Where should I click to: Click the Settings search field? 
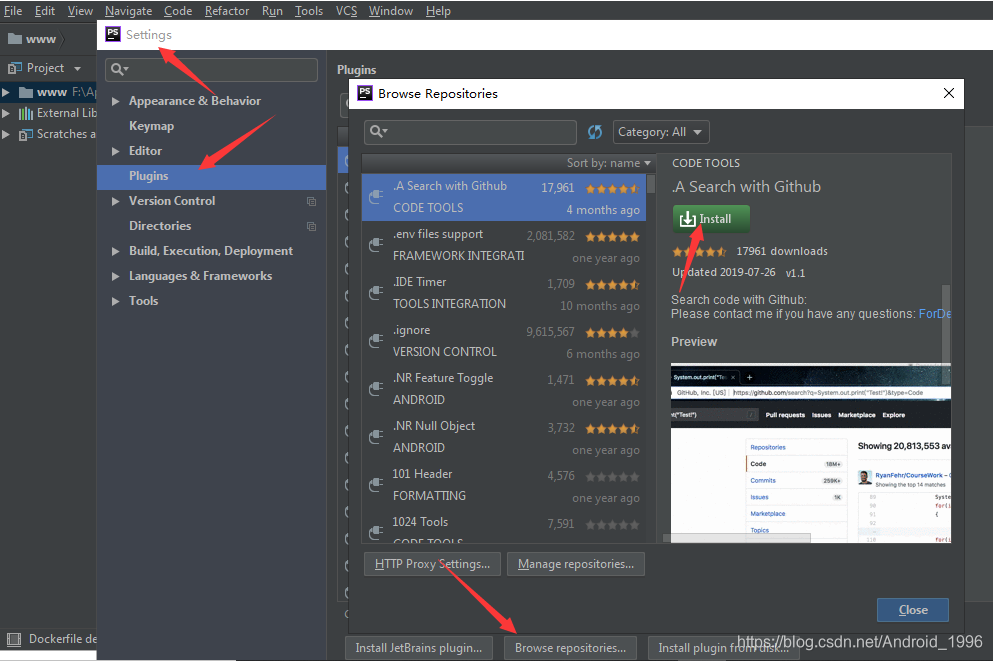click(x=212, y=69)
